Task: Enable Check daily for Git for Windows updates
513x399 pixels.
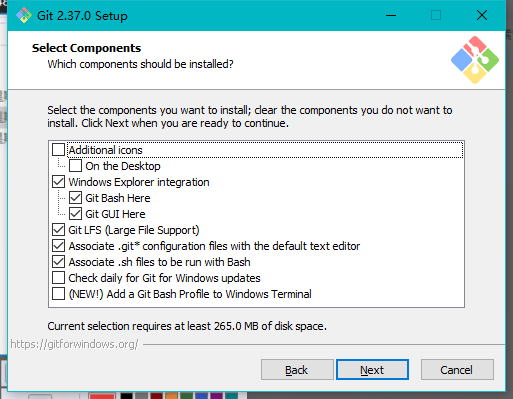Action: click(59, 278)
